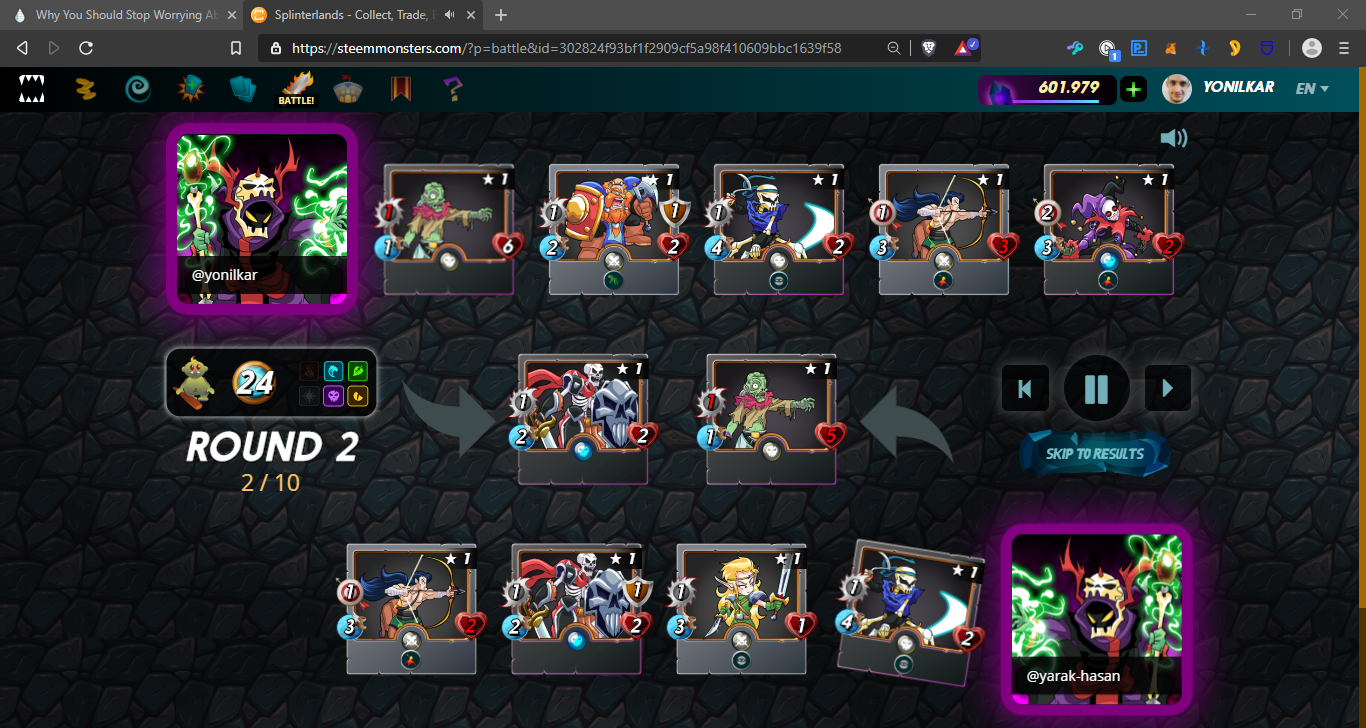Toggle the Brave Shields lion icon
Viewport: 1366px width, 728px height.
(929, 48)
